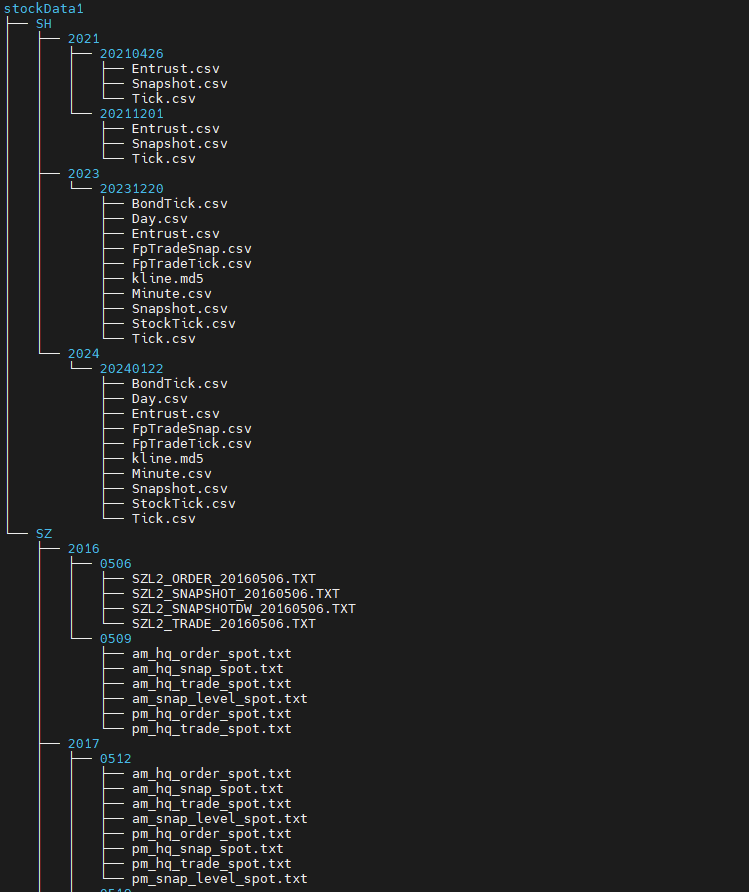The image size is (749, 892).
Task: Select the 20240122 directory name
Action: 131,369
